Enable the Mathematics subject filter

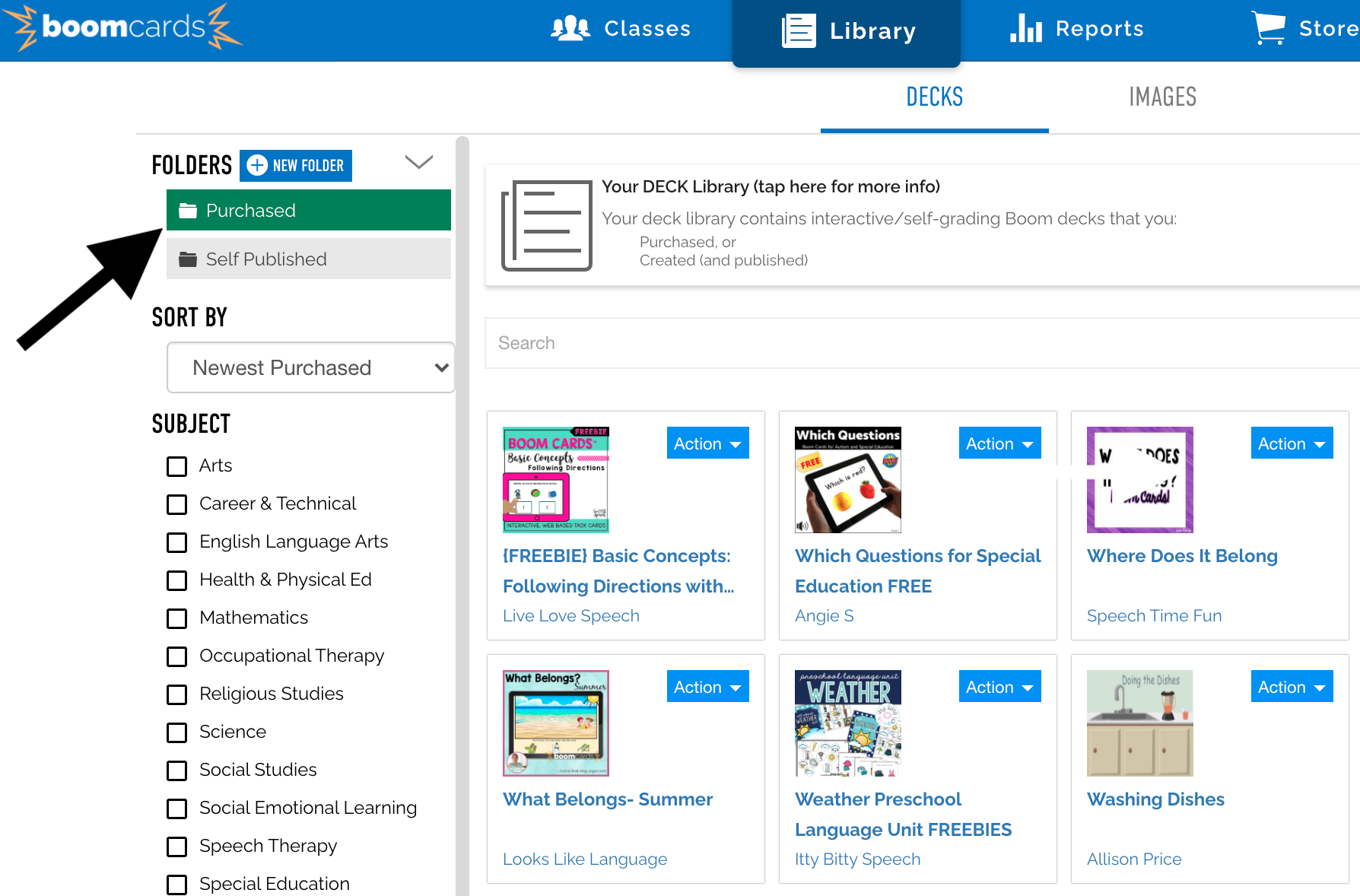pos(177,618)
